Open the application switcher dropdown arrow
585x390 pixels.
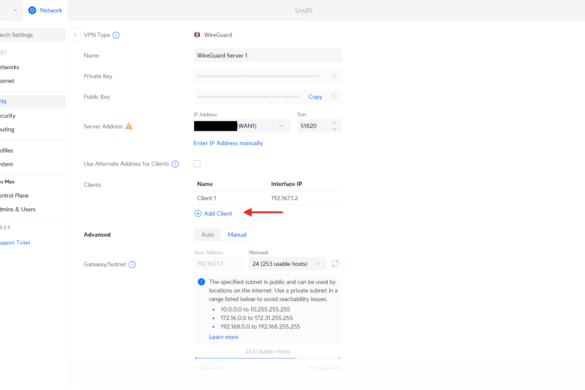[15, 10]
